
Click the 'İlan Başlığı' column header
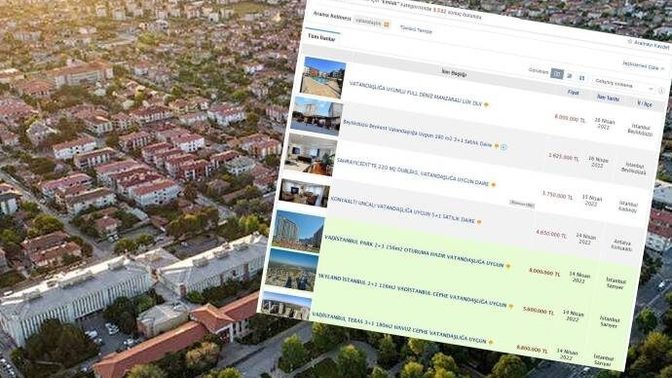point(453,73)
